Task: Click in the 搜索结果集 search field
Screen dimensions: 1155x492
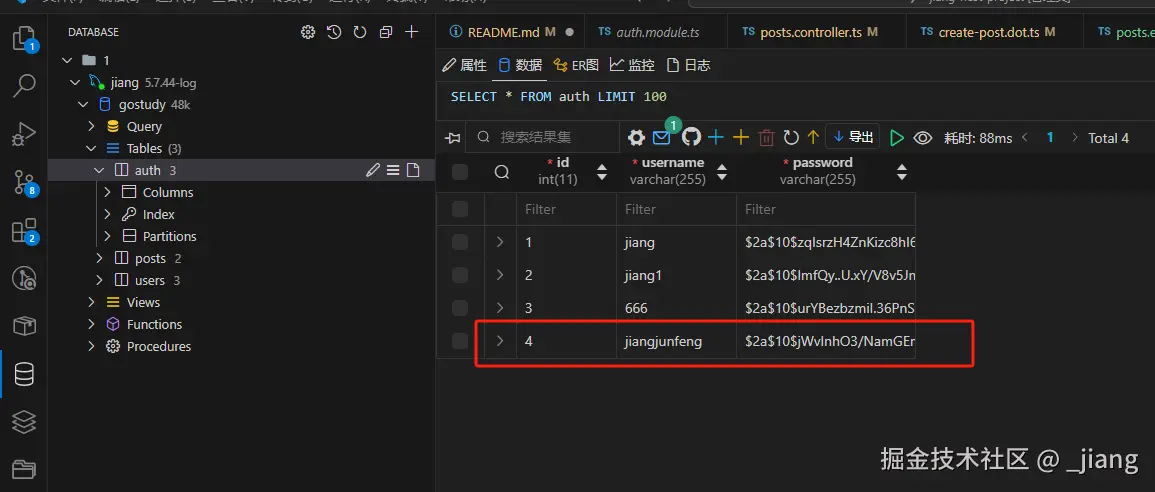Action: coord(544,138)
